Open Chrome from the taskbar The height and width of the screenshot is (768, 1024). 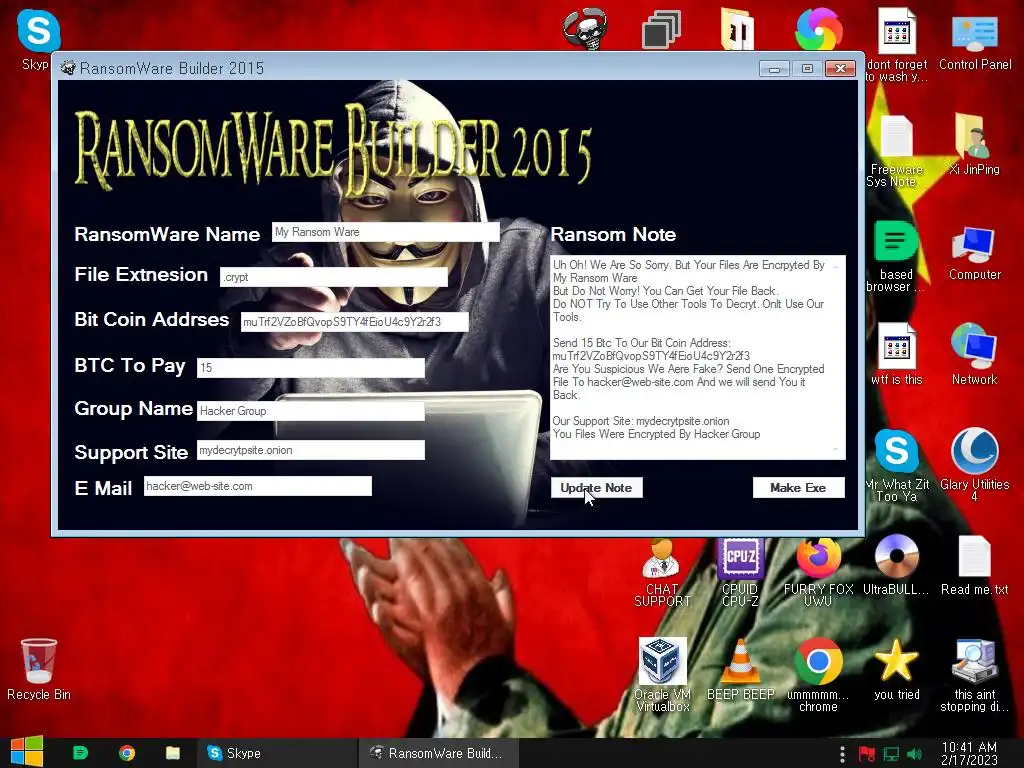pos(127,753)
